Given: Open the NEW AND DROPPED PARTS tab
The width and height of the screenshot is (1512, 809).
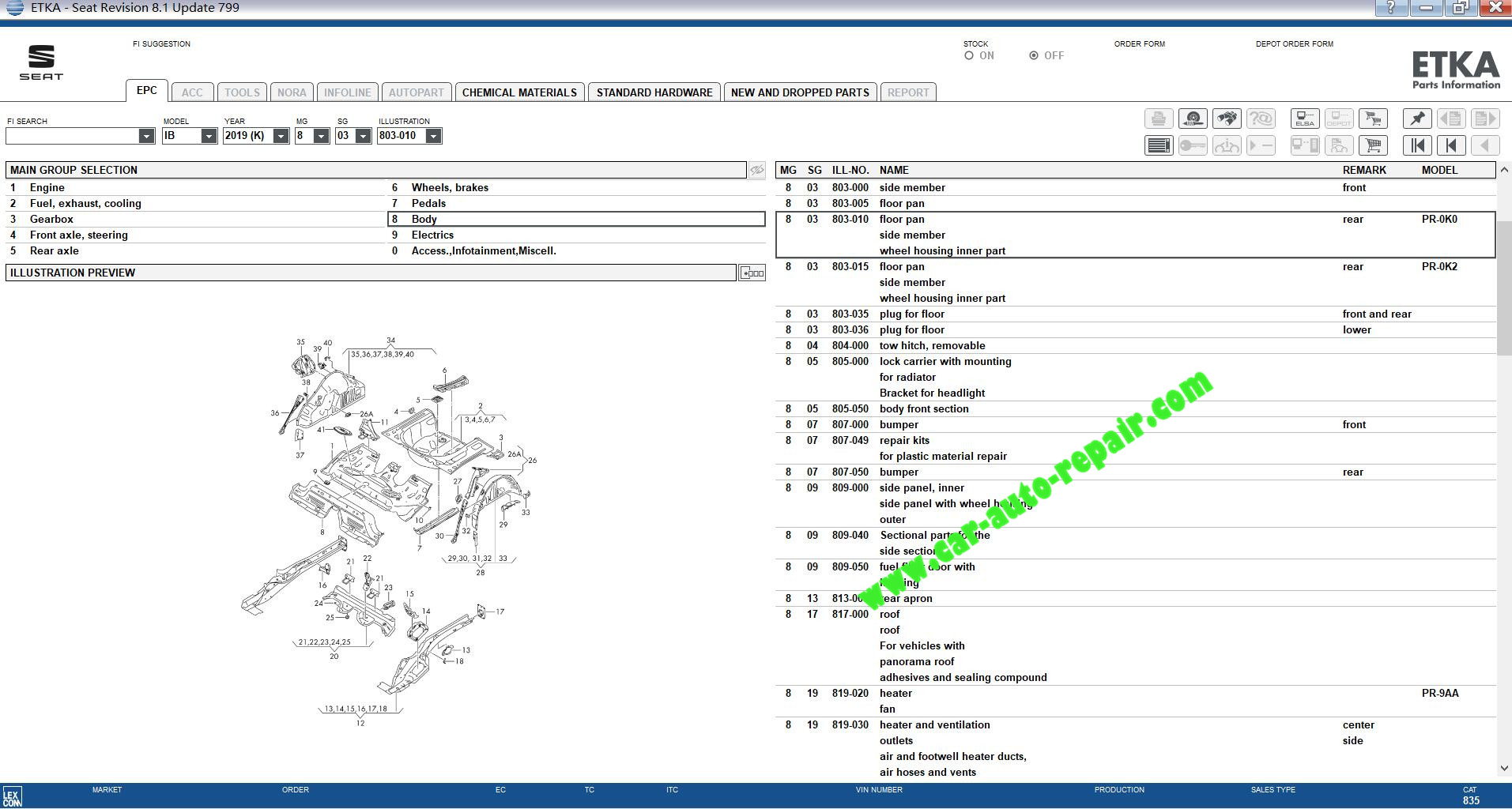Looking at the screenshot, I should pyautogui.click(x=800, y=92).
